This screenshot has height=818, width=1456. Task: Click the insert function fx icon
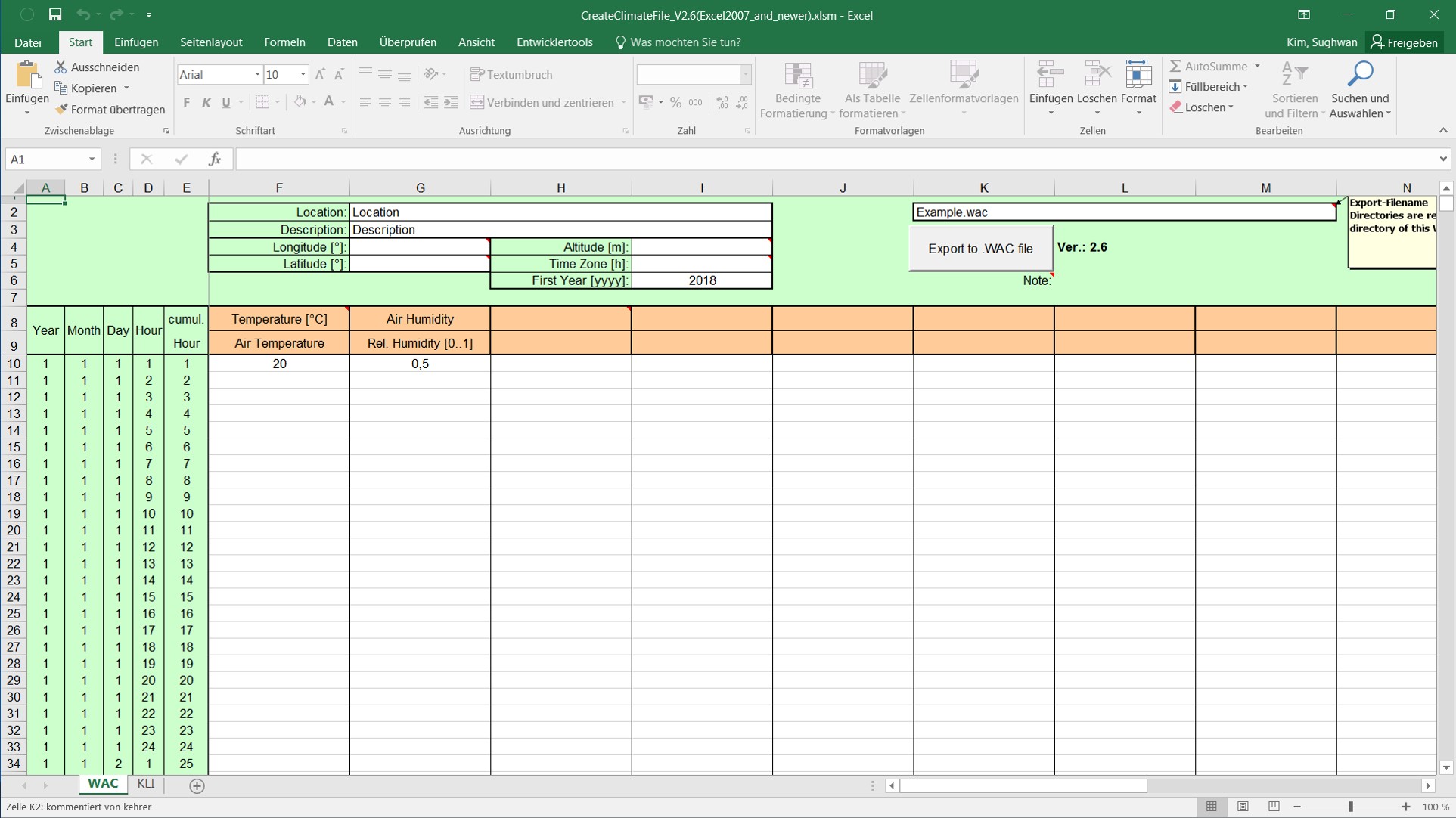(215, 159)
